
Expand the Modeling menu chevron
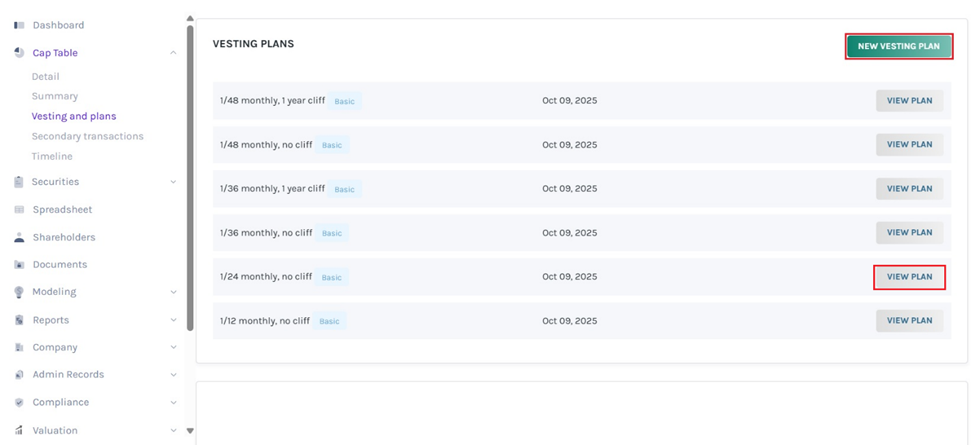pos(173,292)
